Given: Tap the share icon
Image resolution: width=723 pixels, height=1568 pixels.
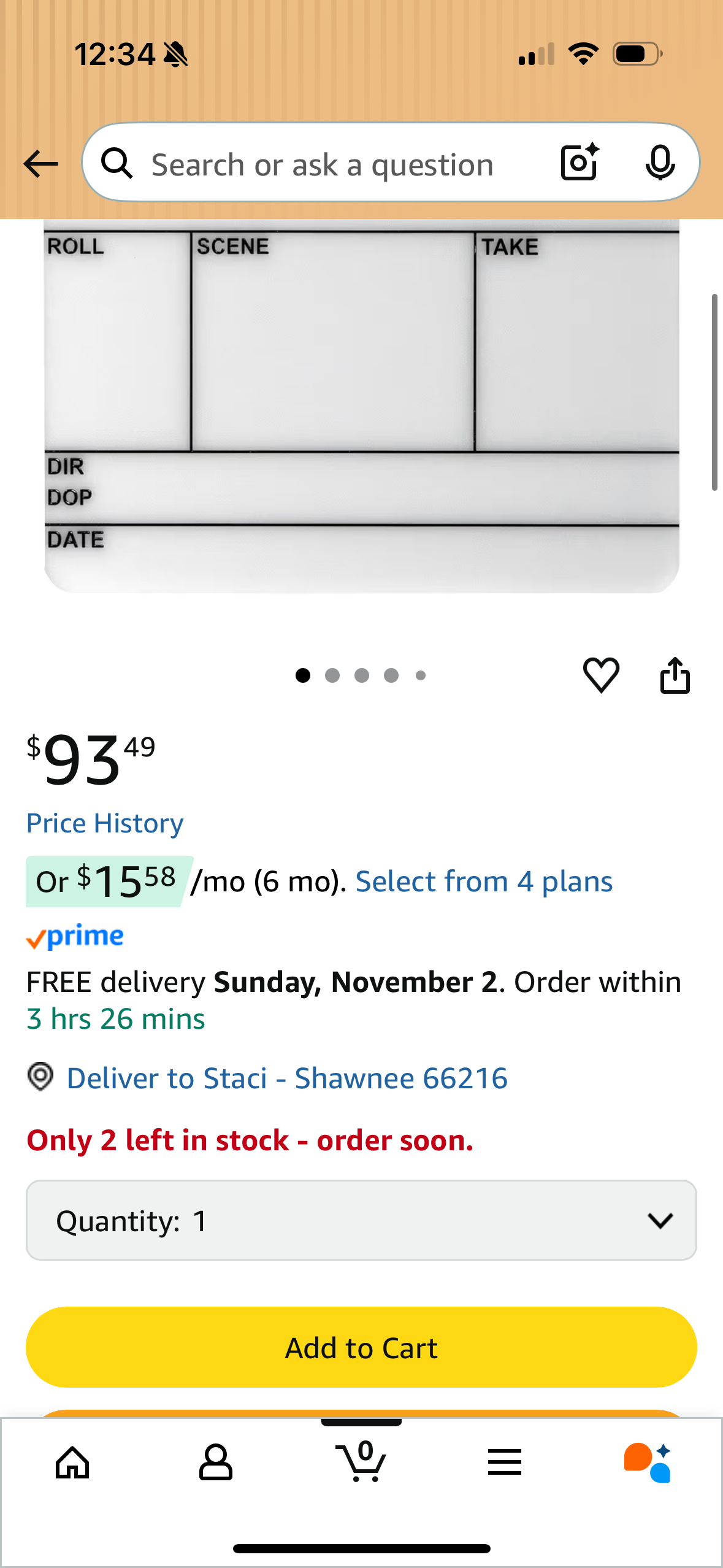Looking at the screenshot, I should tap(675, 675).
